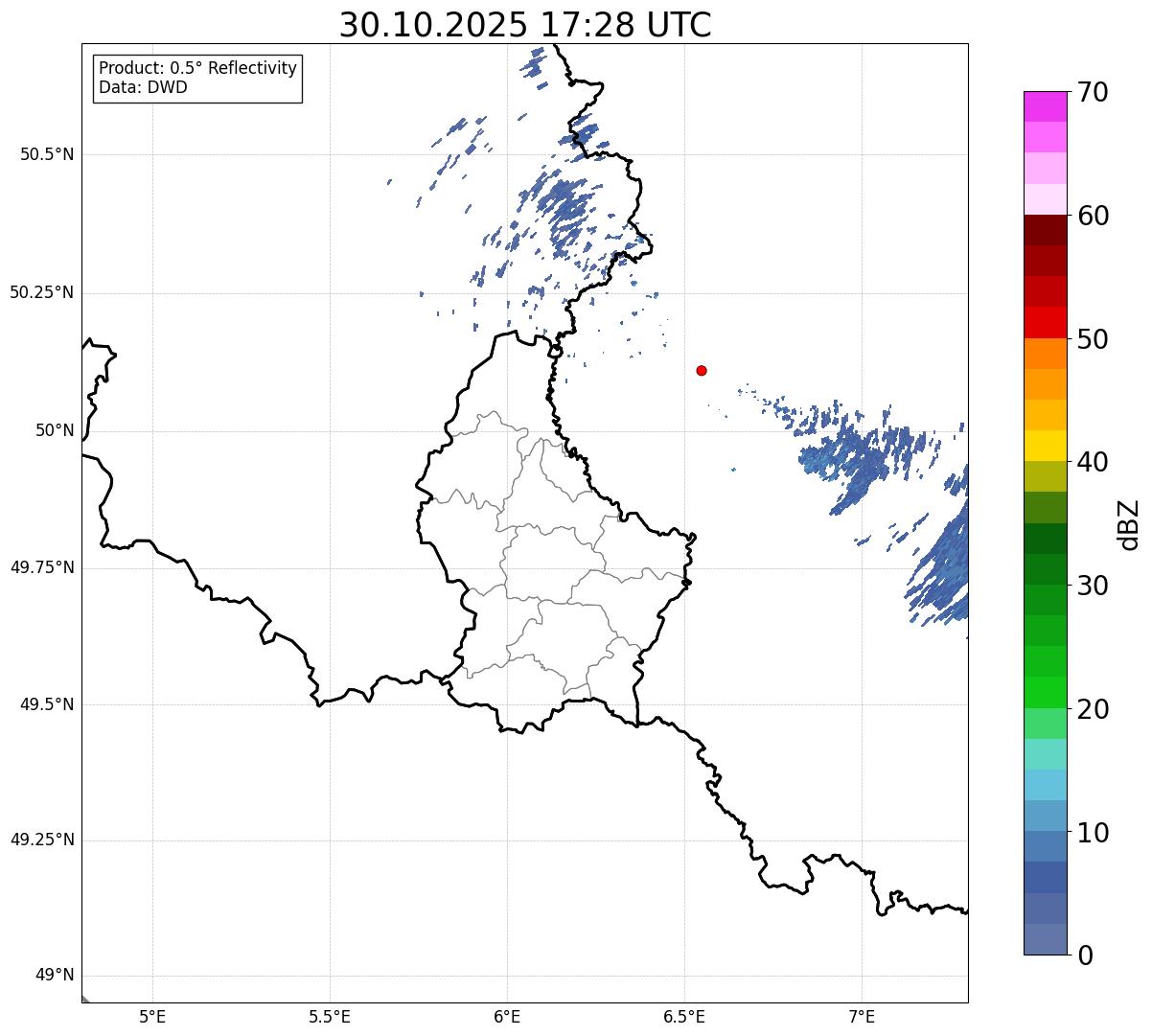Click the 49.5°N latitude label
The height and width of the screenshot is (1036, 1152).
pos(46,704)
